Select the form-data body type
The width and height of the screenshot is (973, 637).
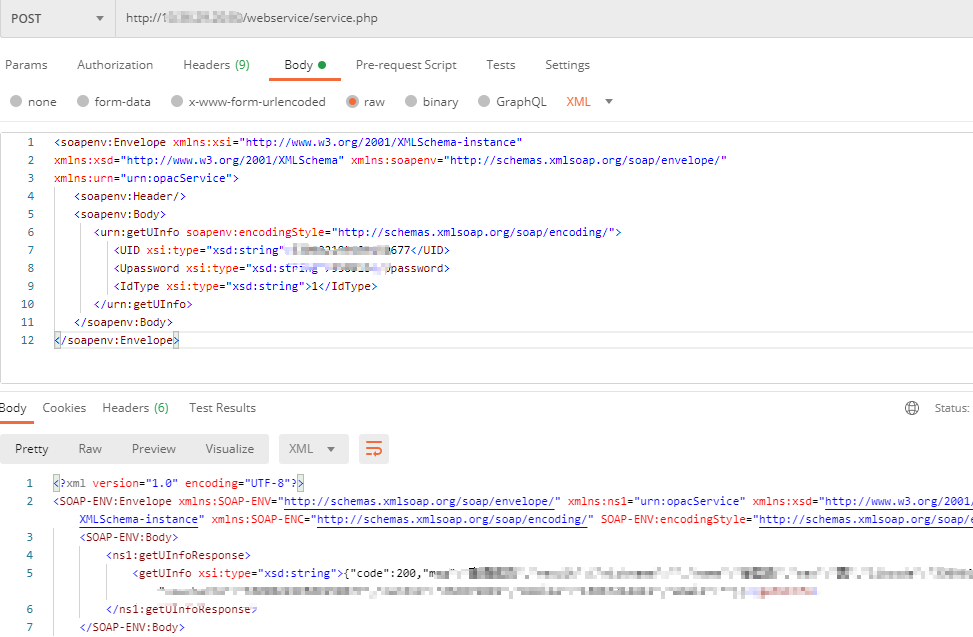click(114, 102)
